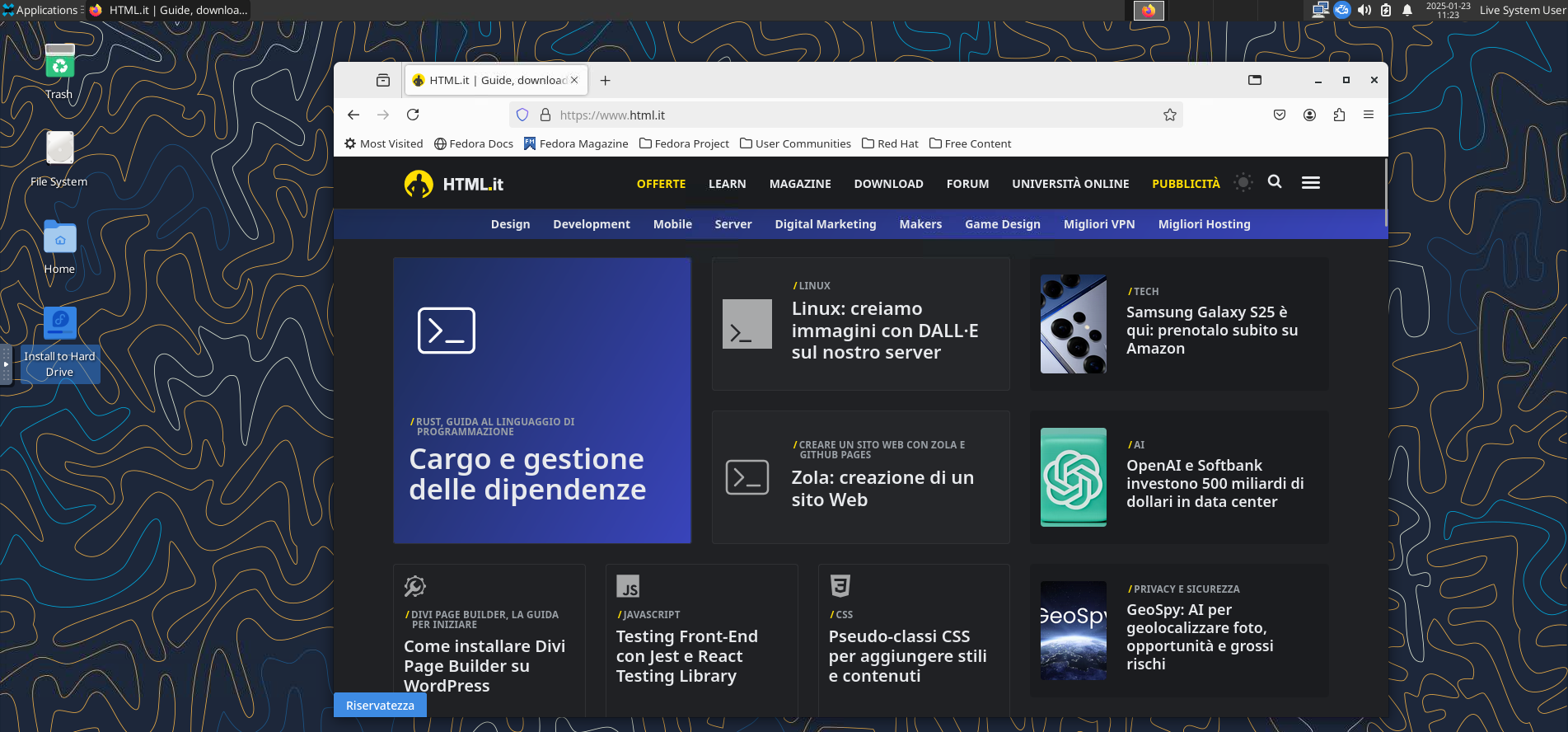The height and width of the screenshot is (732, 1568).
Task: Open the Firefox account profile icon
Action: click(x=1309, y=115)
